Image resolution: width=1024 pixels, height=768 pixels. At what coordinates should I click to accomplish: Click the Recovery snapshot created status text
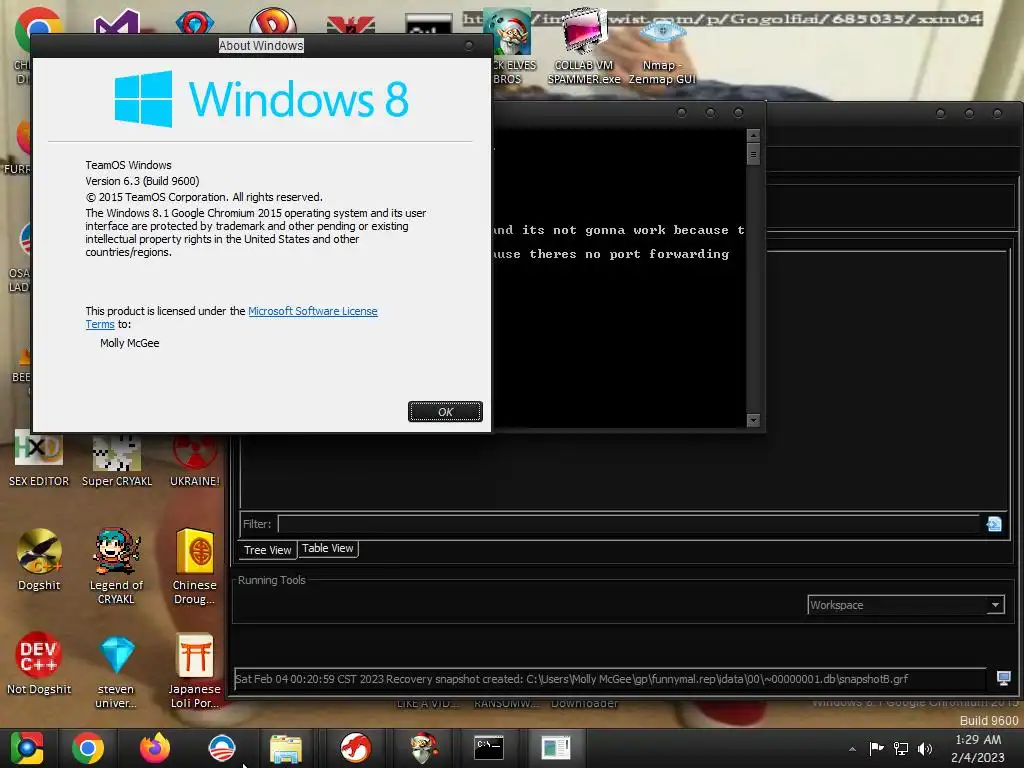571,679
